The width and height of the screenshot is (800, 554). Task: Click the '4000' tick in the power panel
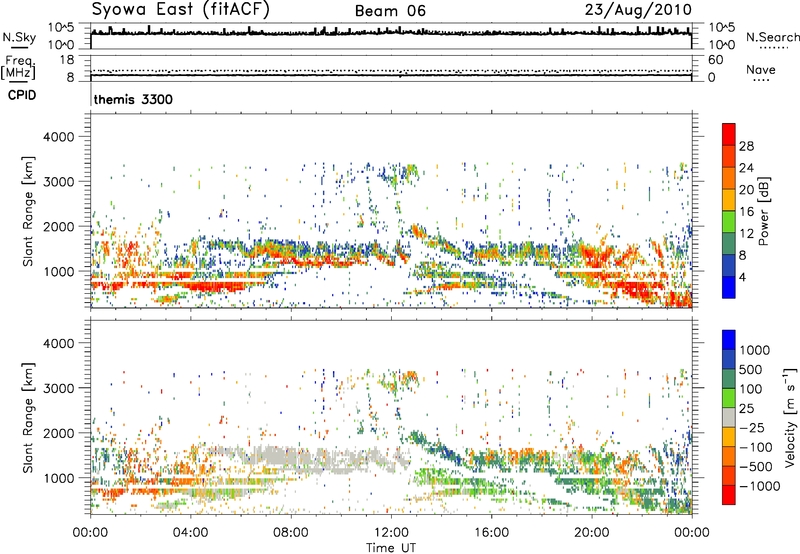58,137
